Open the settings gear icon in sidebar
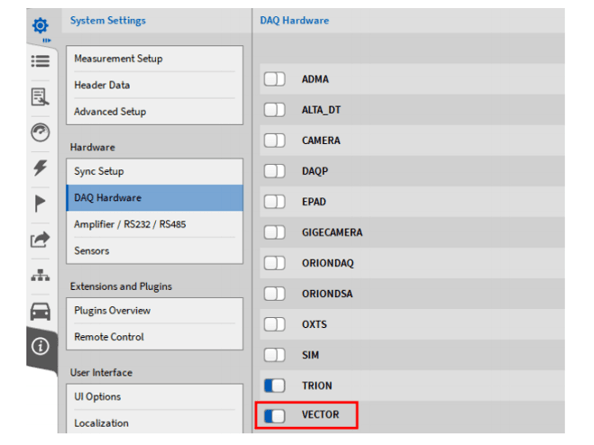Screen dimensions: 594x445 point(40,26)
